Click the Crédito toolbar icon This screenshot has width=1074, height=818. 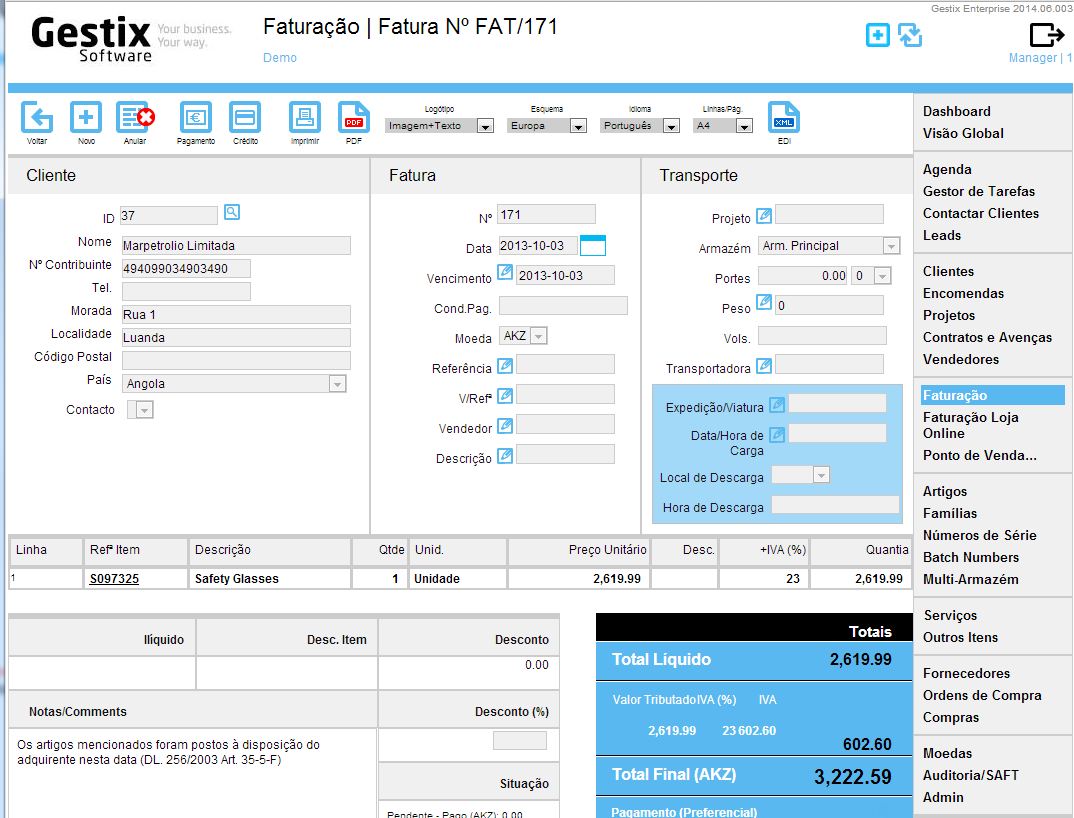(245, 118)
